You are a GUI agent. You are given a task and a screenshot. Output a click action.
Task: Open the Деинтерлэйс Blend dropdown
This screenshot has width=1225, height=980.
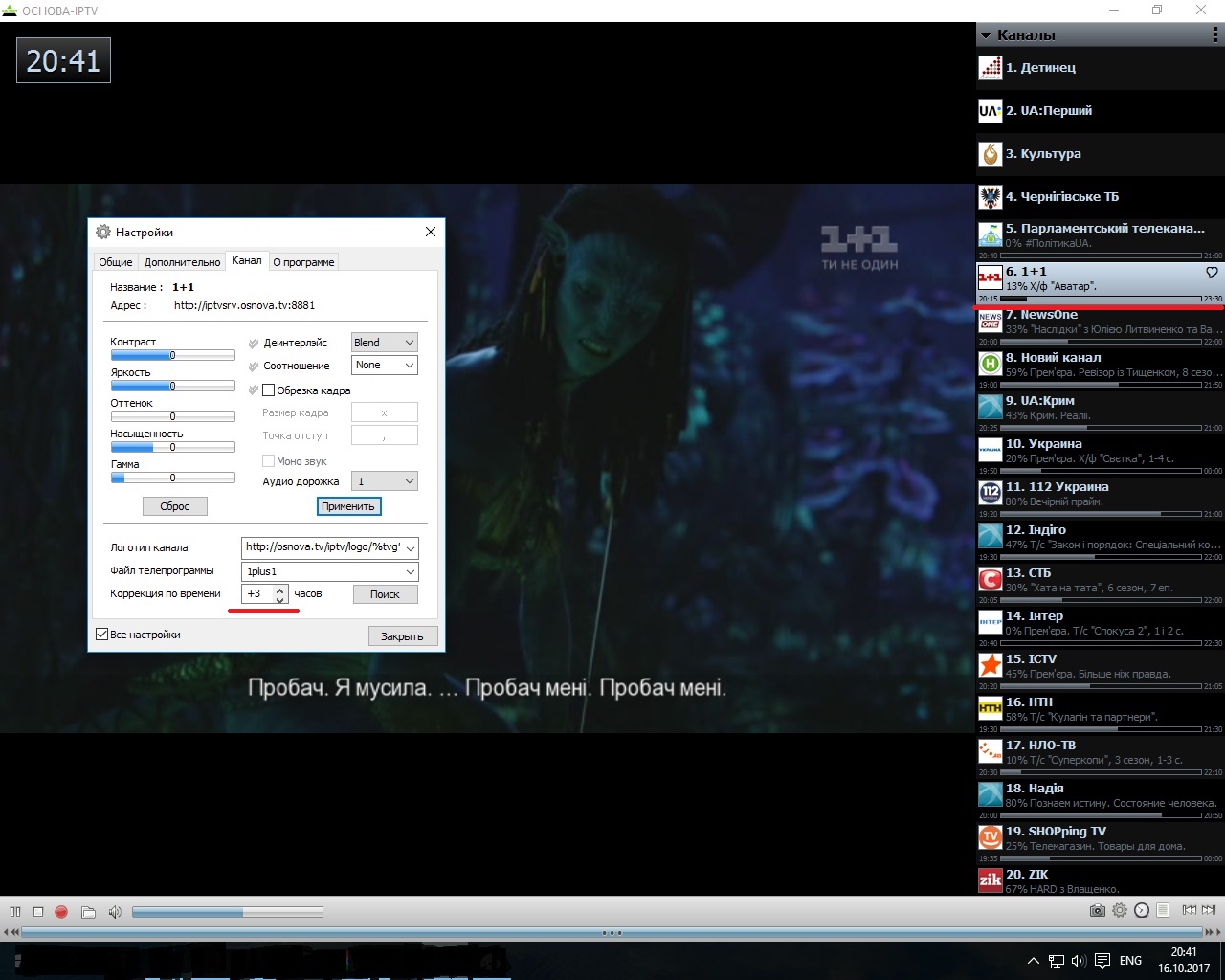[384, 343]
